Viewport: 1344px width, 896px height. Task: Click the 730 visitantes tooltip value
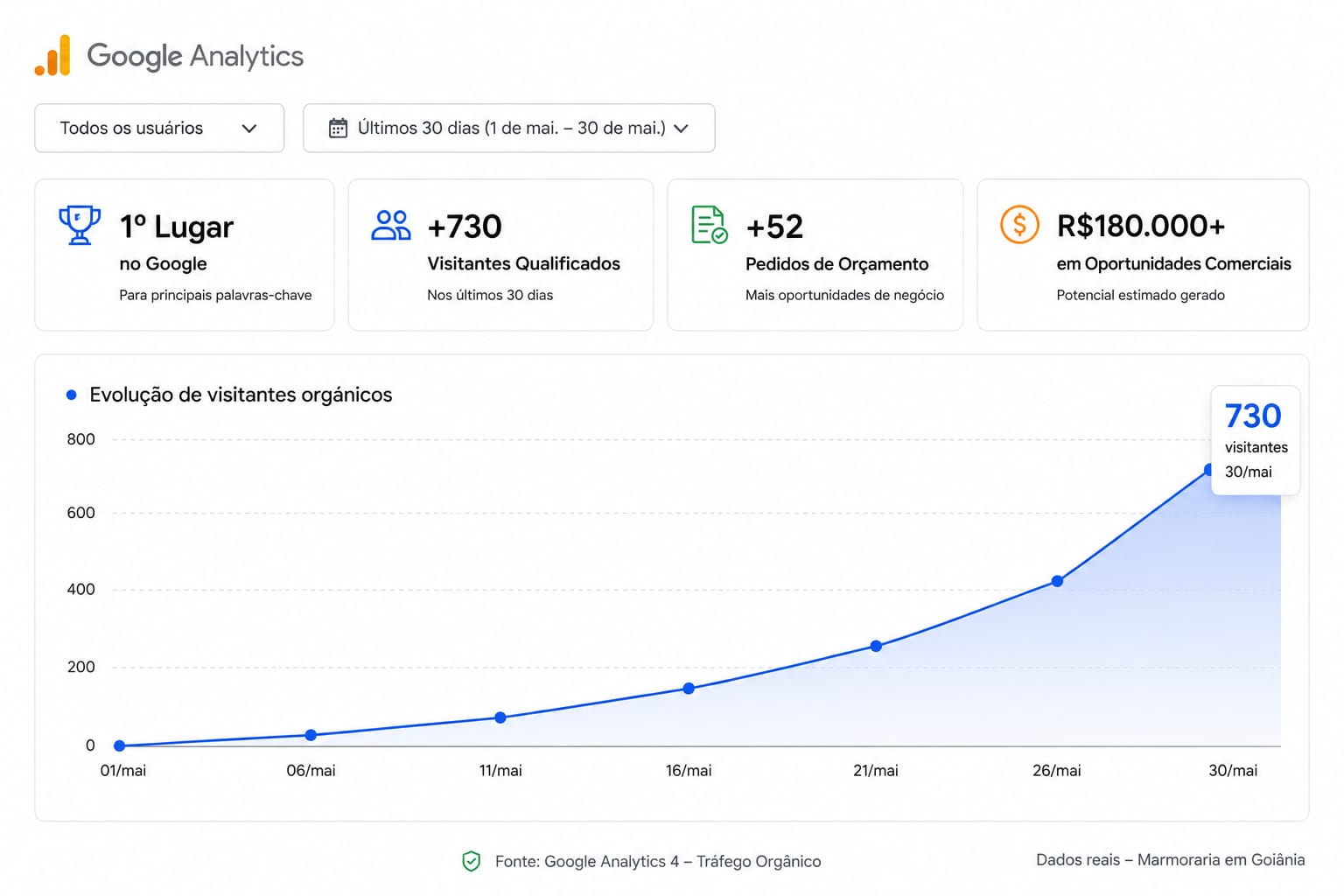click(1253, 416)
